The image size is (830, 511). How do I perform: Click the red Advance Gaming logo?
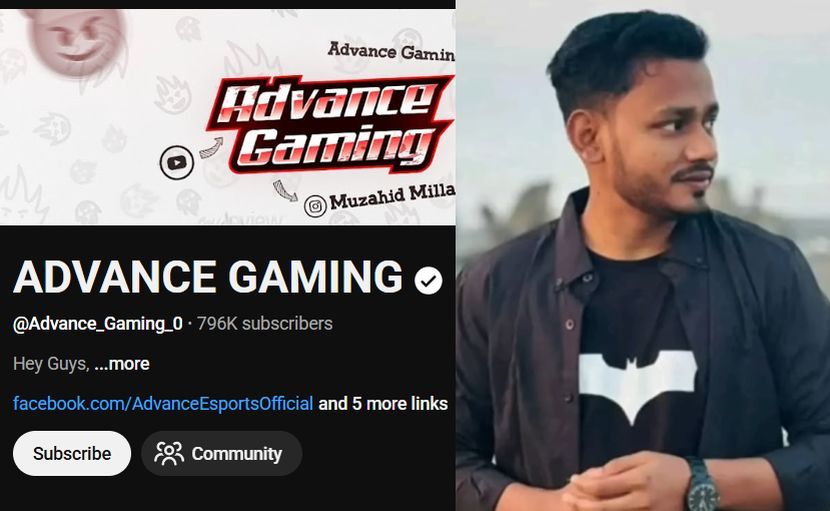(331, 123)
